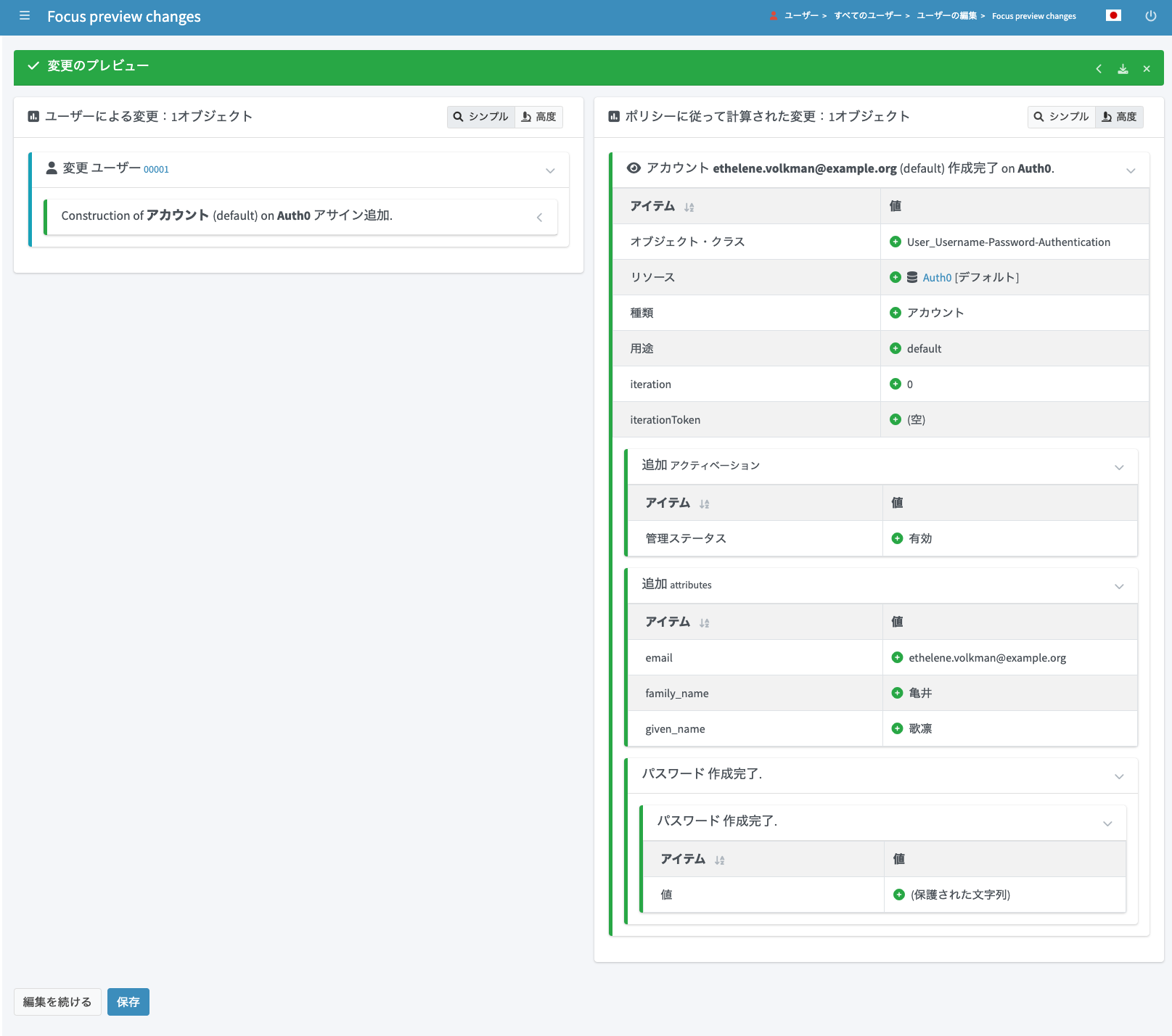Sort the パスワード table by アイテム
The width and height of the screenshot is (1172, 1036).
point(719,860)
